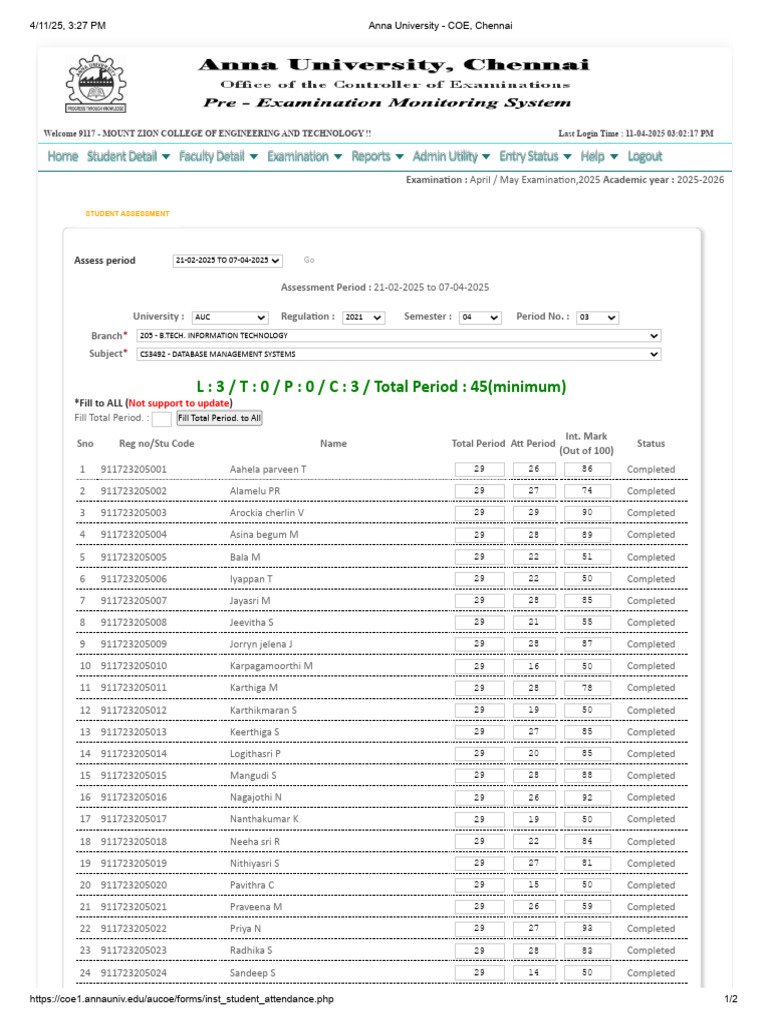Expand the University AUC dropdown
The image size is (768, 1024).
click(230, 317)
